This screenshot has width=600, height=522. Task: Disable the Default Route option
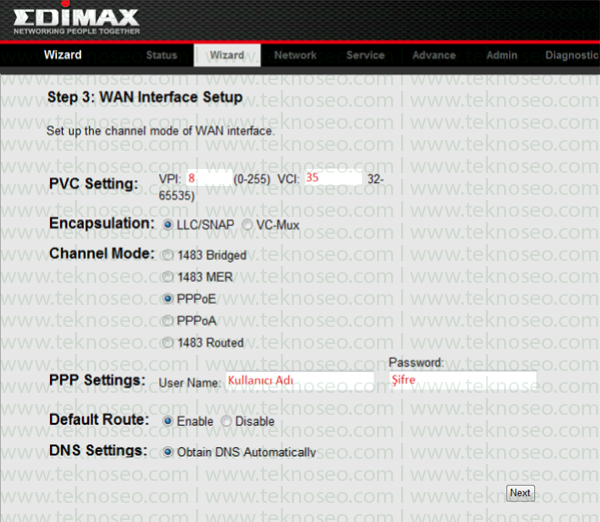pyautogui.click(x=226, y=421)
